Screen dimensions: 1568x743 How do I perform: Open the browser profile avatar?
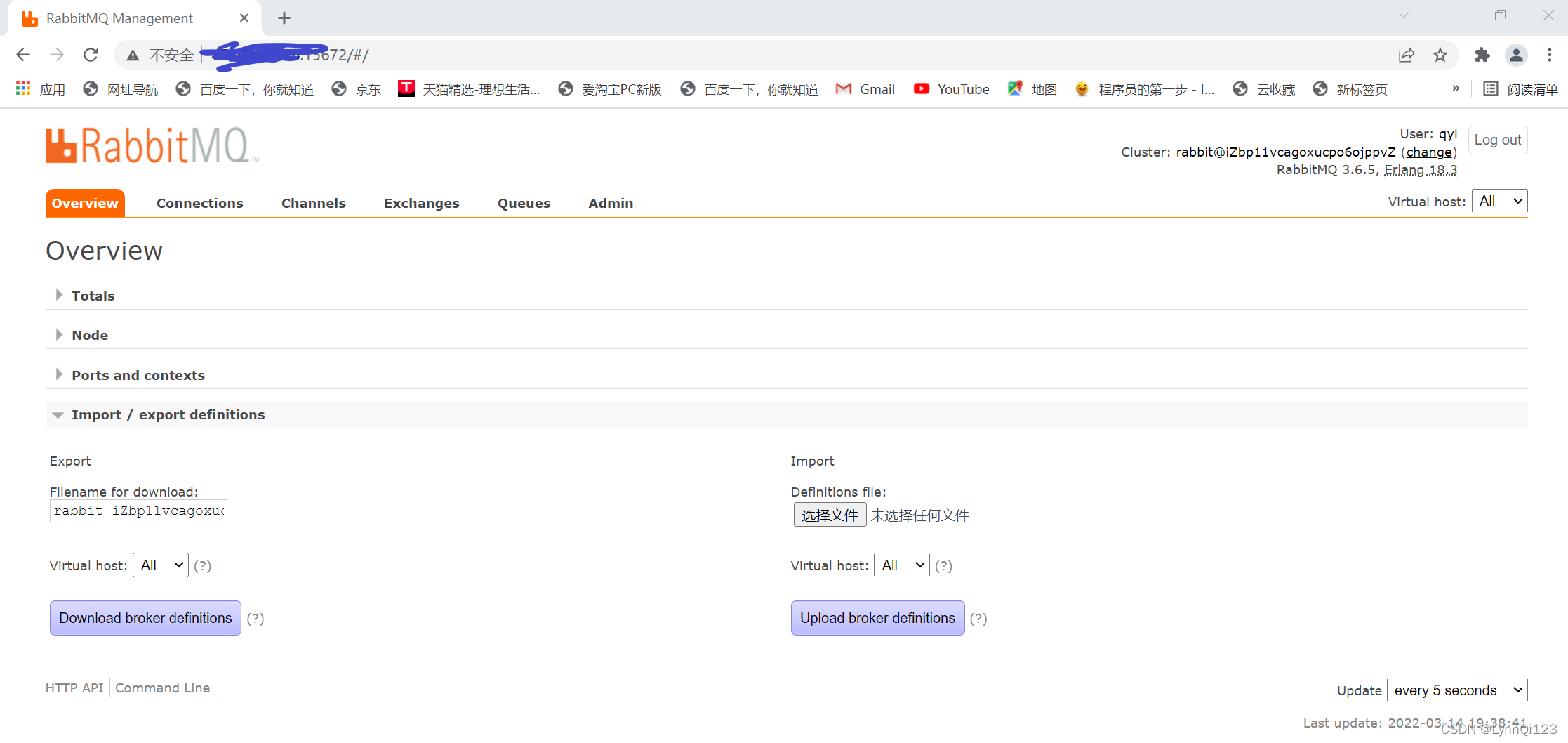pyautogui.click(x=1516, y=54)
